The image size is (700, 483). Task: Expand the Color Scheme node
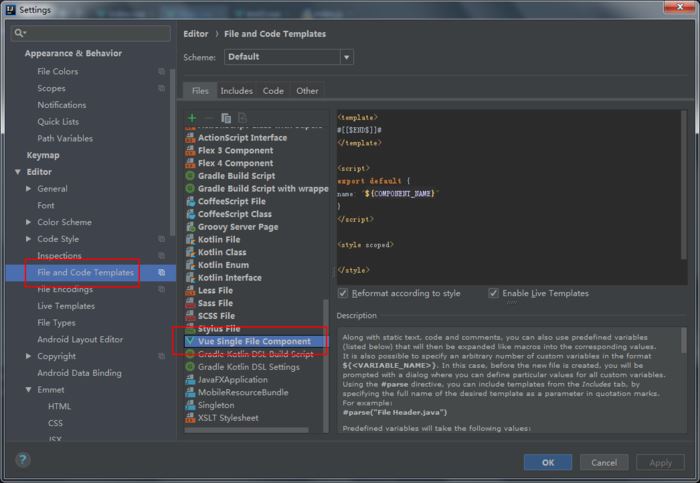coord(29,222)
